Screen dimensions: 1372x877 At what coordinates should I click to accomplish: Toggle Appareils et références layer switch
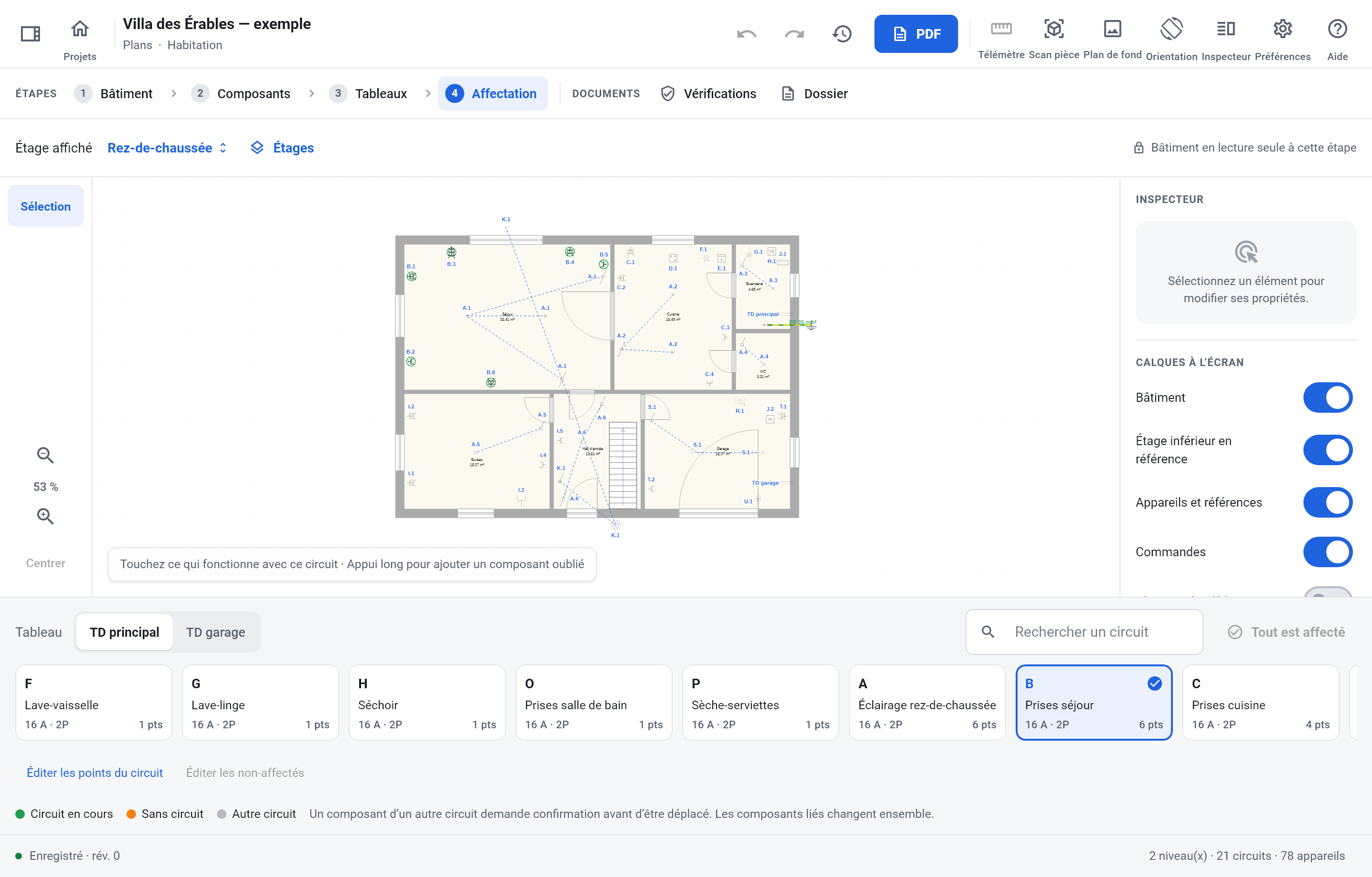(x=1328, y=502)
